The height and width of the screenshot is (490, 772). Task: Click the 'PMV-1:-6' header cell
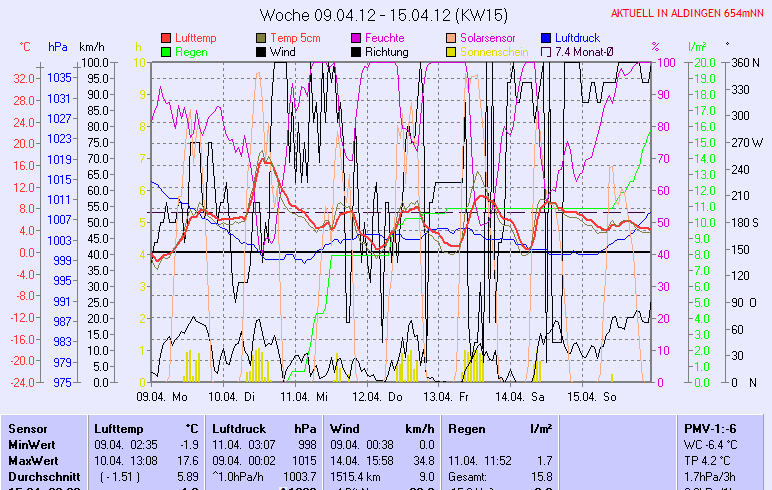[x=709, y=428]
